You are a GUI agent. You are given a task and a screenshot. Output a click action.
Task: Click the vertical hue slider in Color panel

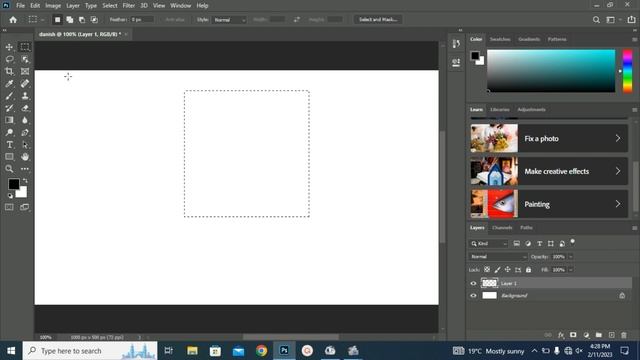tap(627, 71)
